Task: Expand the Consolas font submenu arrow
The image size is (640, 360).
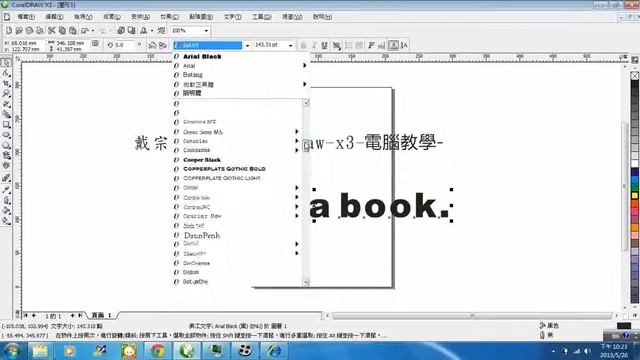Action: pyautogui.click(x=297, y=141)
